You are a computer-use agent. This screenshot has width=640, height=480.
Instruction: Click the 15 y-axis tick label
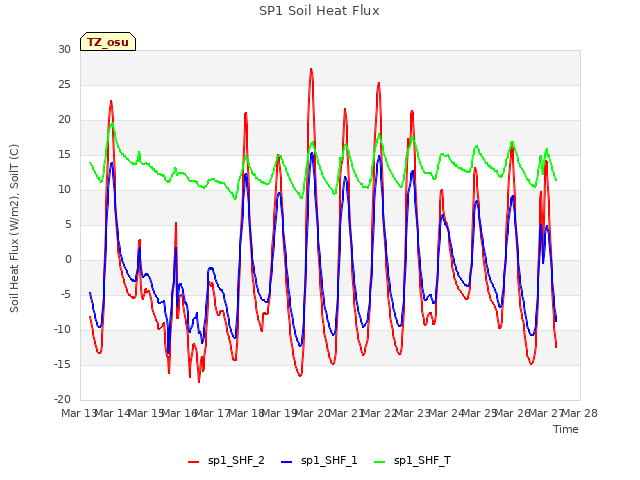[x=64, y=155]
